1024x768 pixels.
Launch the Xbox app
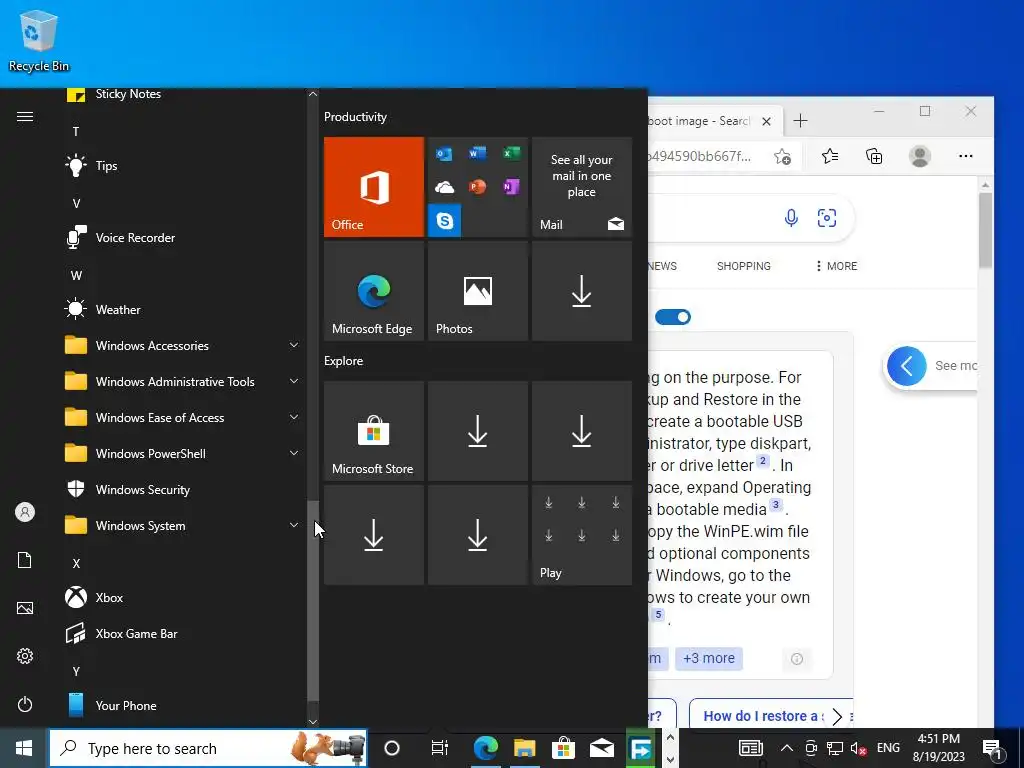pyautogui.click(x=109, y=598)
